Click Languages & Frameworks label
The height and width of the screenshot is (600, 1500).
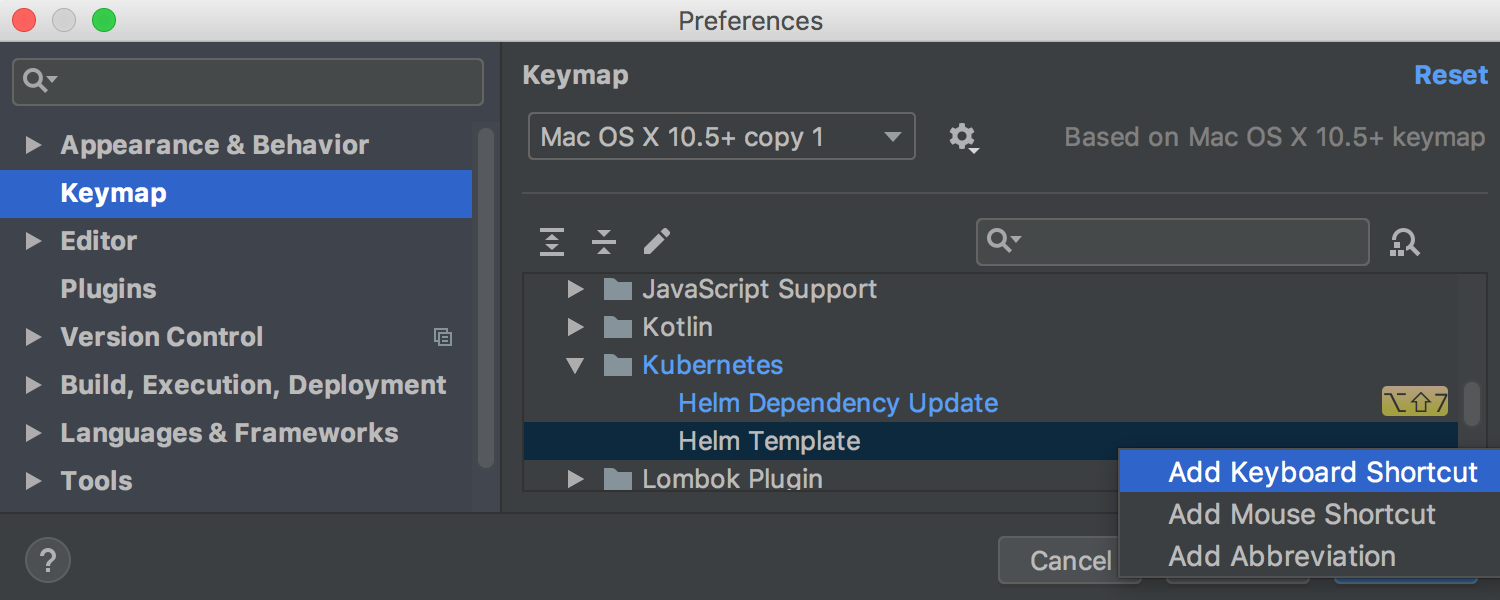coord(229,433)
